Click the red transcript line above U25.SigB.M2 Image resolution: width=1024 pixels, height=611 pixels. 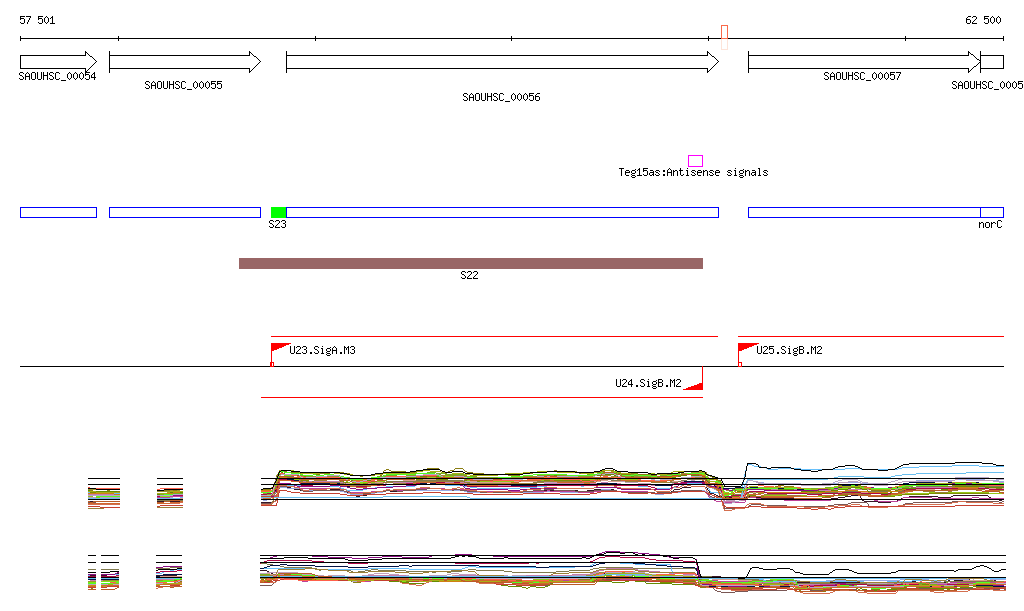tap(871, 336)
